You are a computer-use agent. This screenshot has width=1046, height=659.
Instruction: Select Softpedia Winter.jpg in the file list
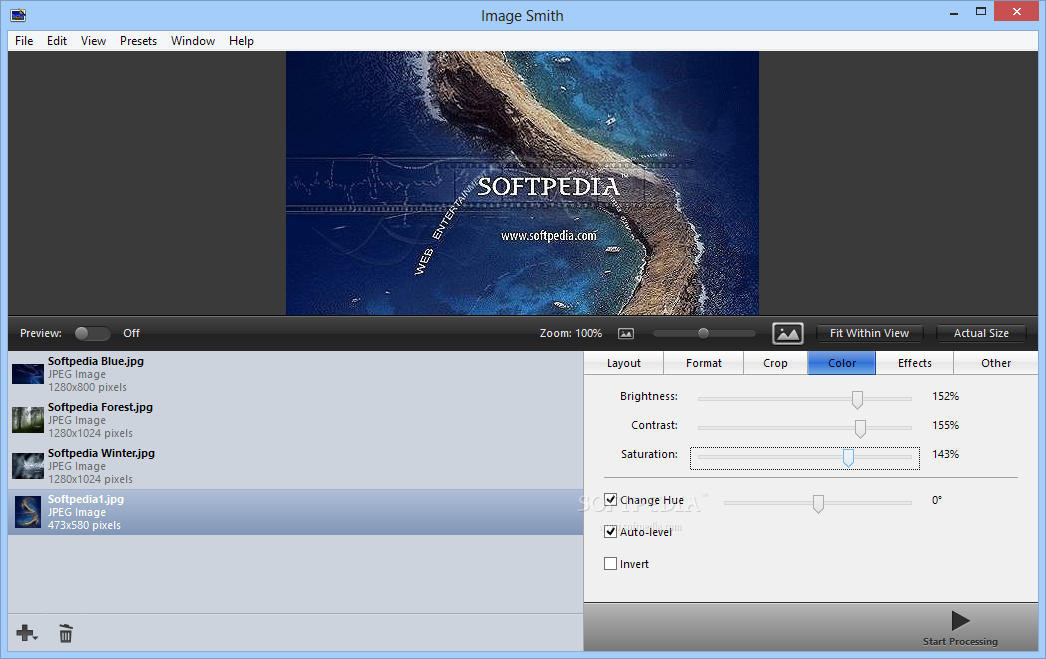pyautogui.click(x=296, y=466)
